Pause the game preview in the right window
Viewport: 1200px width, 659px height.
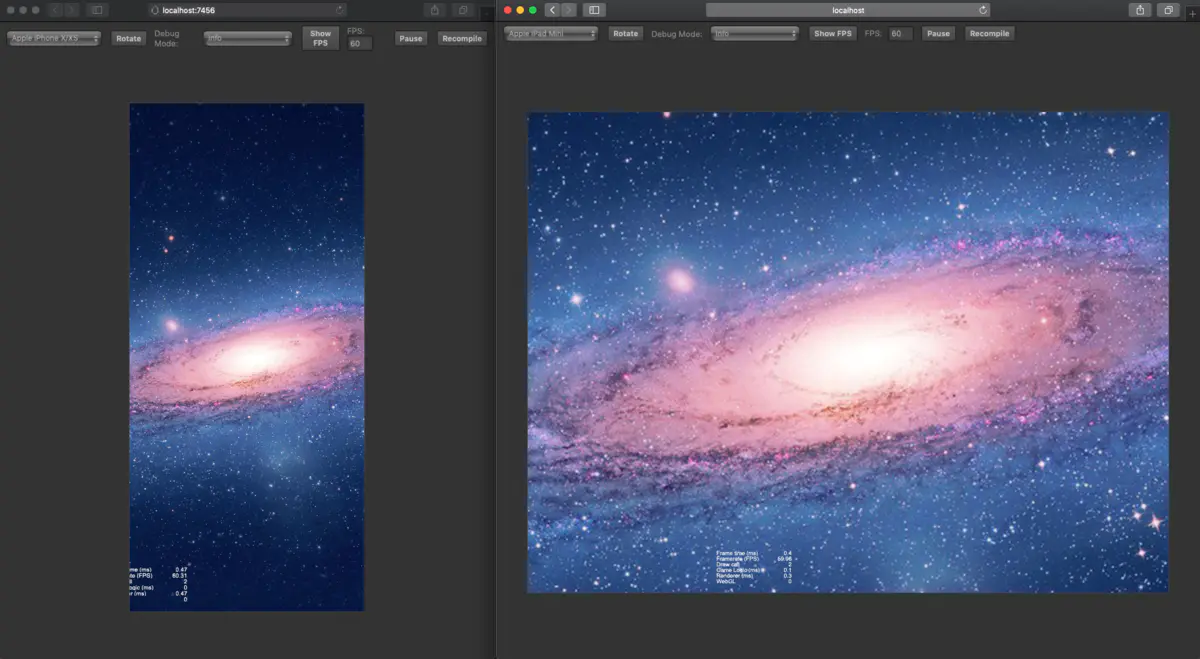click(x=938, y=33)
